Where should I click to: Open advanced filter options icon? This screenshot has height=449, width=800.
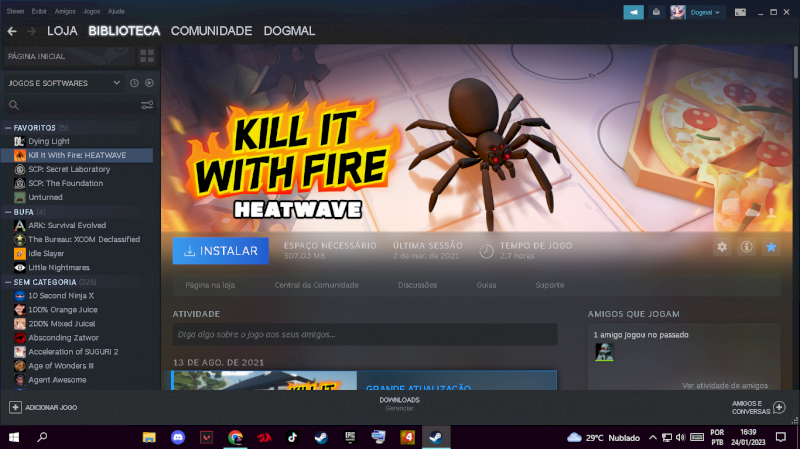point(147,105)
